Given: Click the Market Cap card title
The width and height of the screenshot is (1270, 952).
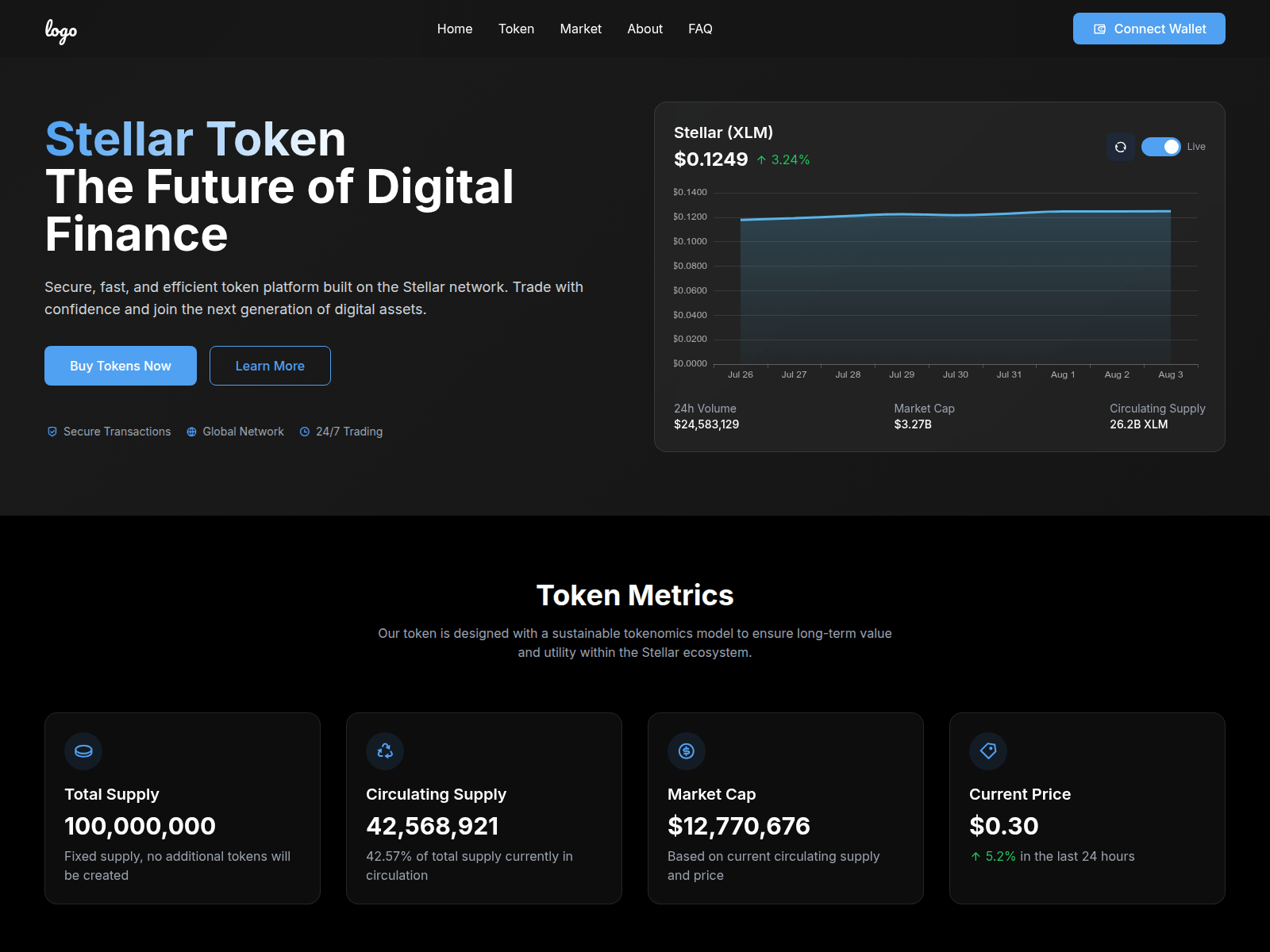Looking at the screenshot, I should (711, 794).
